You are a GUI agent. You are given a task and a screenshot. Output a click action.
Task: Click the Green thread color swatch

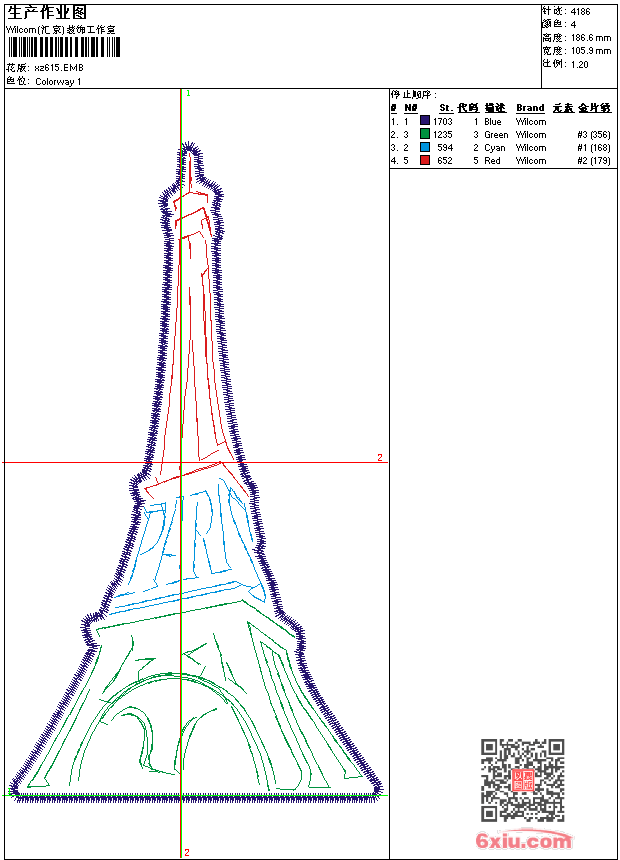click(425, 134)
